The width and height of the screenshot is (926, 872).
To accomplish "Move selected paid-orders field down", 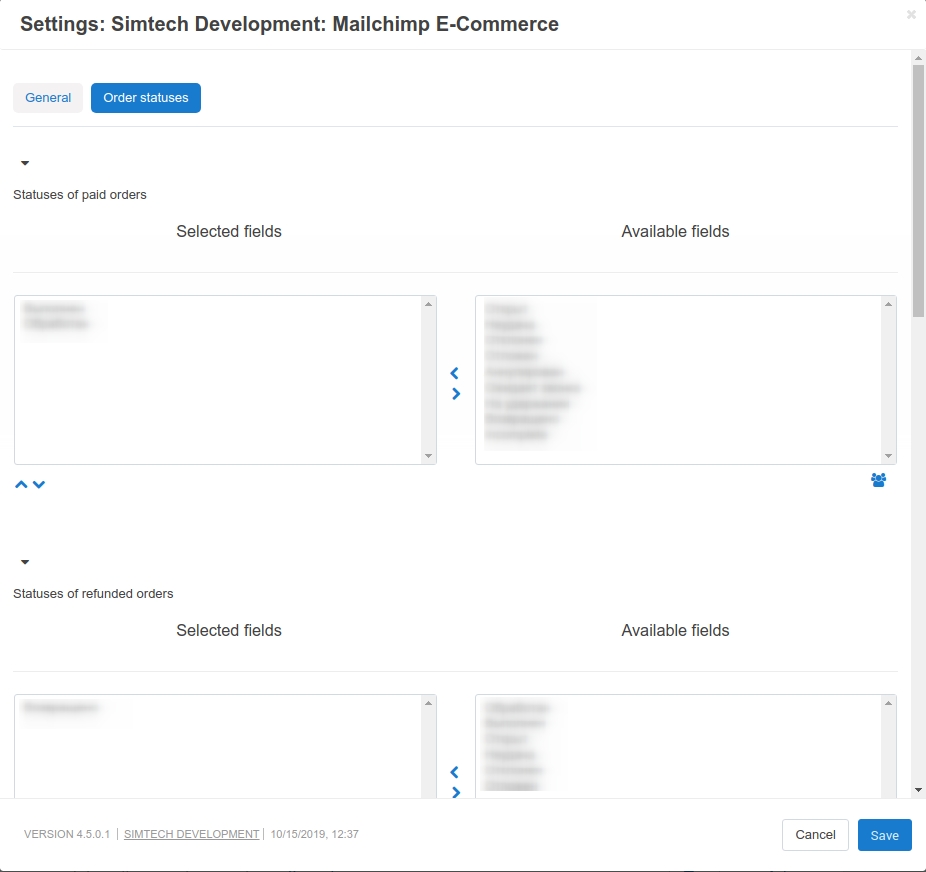I will coord(39,485).
